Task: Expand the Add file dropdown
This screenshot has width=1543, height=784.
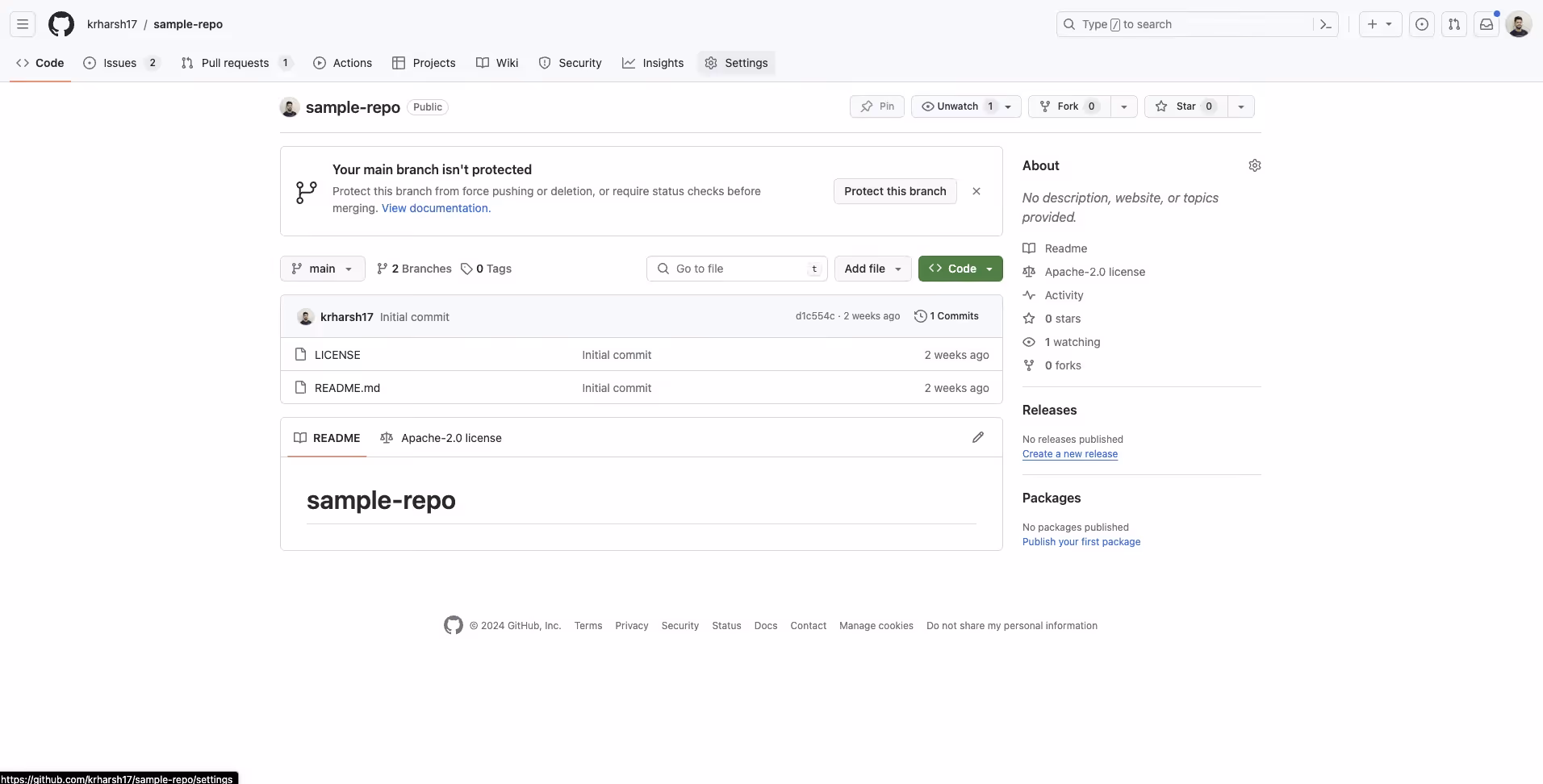Action: [873, 269]
